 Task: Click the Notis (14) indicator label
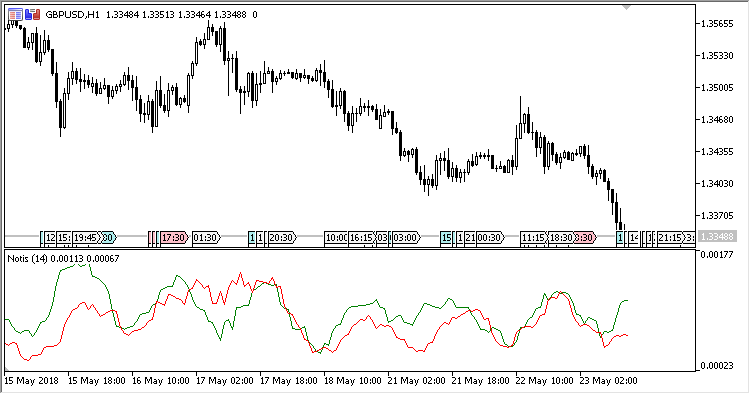click(27, 259)
